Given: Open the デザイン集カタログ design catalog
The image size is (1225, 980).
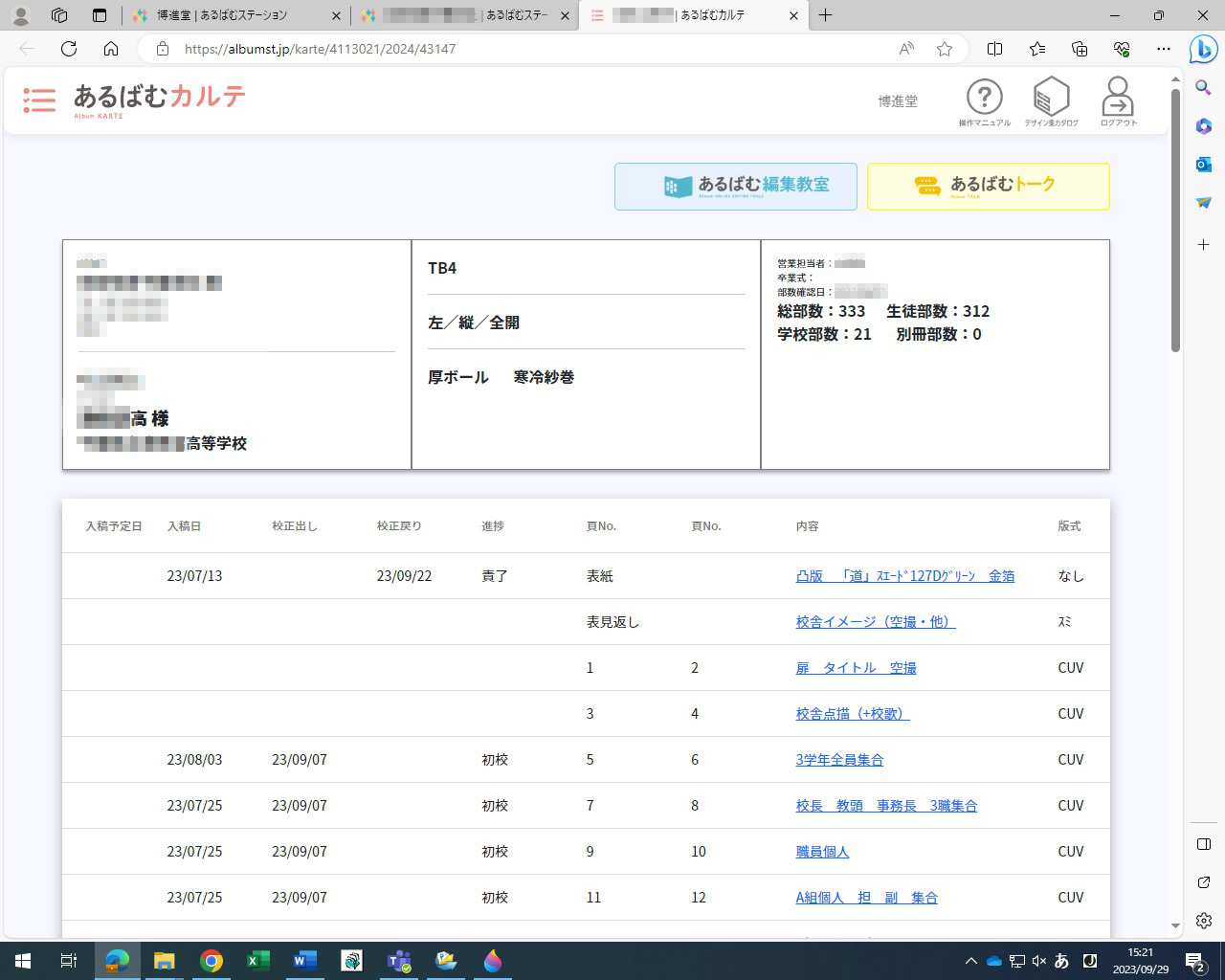Looking at the screenshot, I should pyautogui.click(x=1052, y=96).
